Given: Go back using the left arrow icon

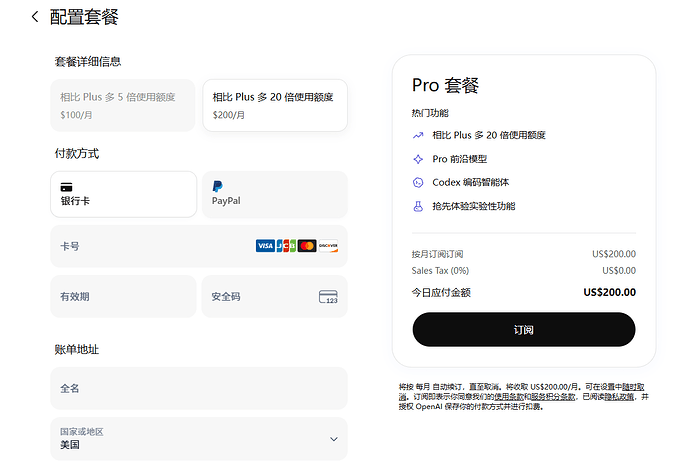Looking at the screenshot, I should point(35,17).
